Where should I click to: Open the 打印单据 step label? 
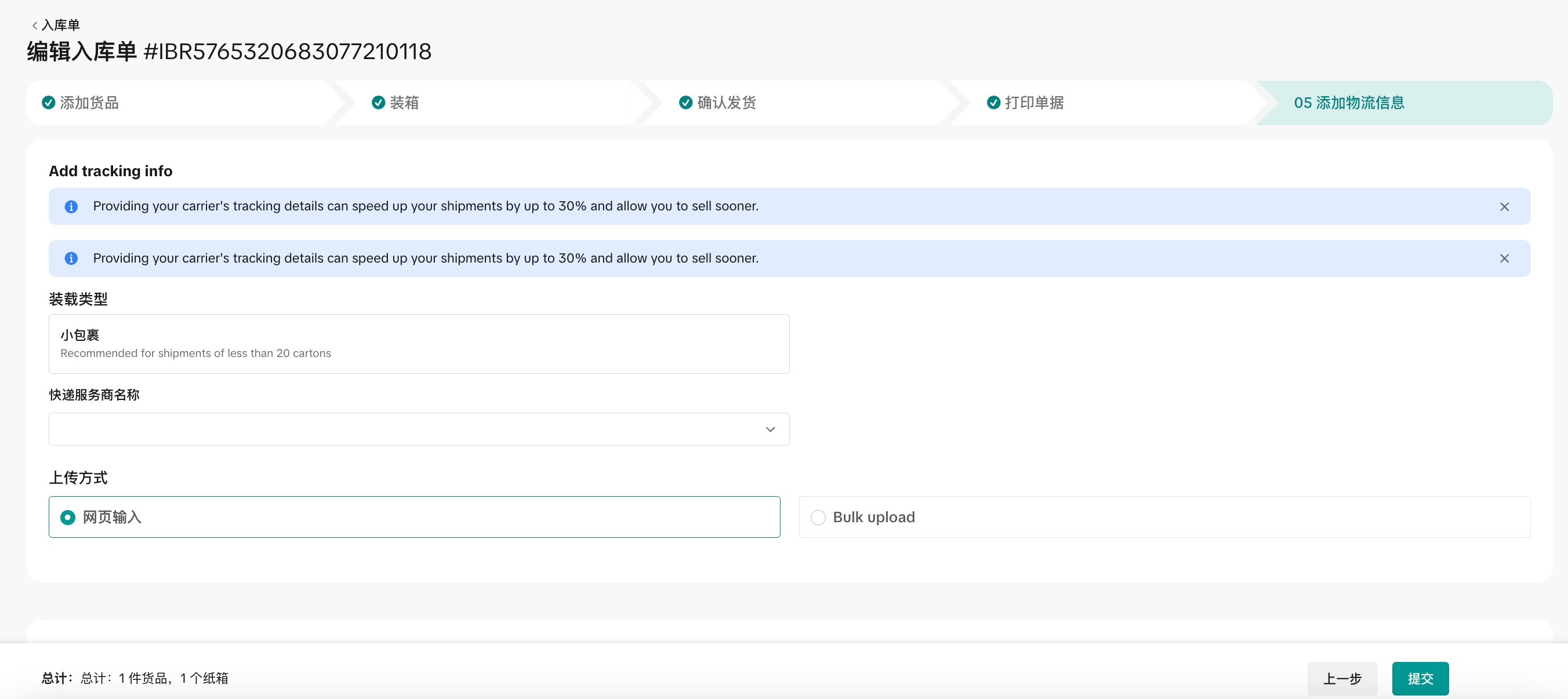(1034, 103)
